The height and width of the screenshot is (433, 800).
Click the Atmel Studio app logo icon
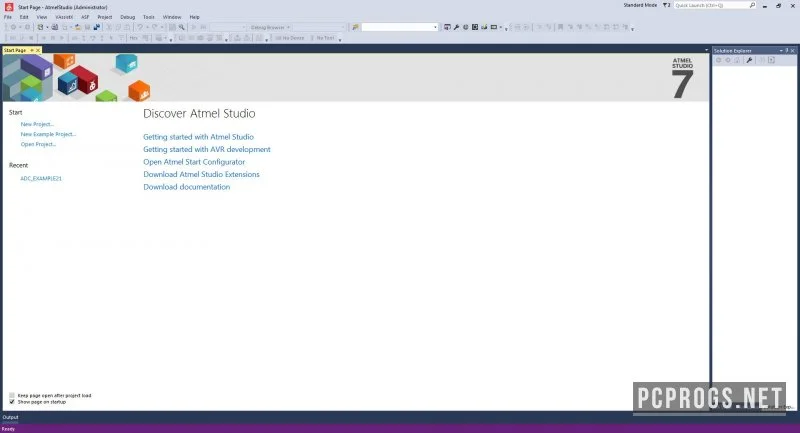tap(9, 7)
